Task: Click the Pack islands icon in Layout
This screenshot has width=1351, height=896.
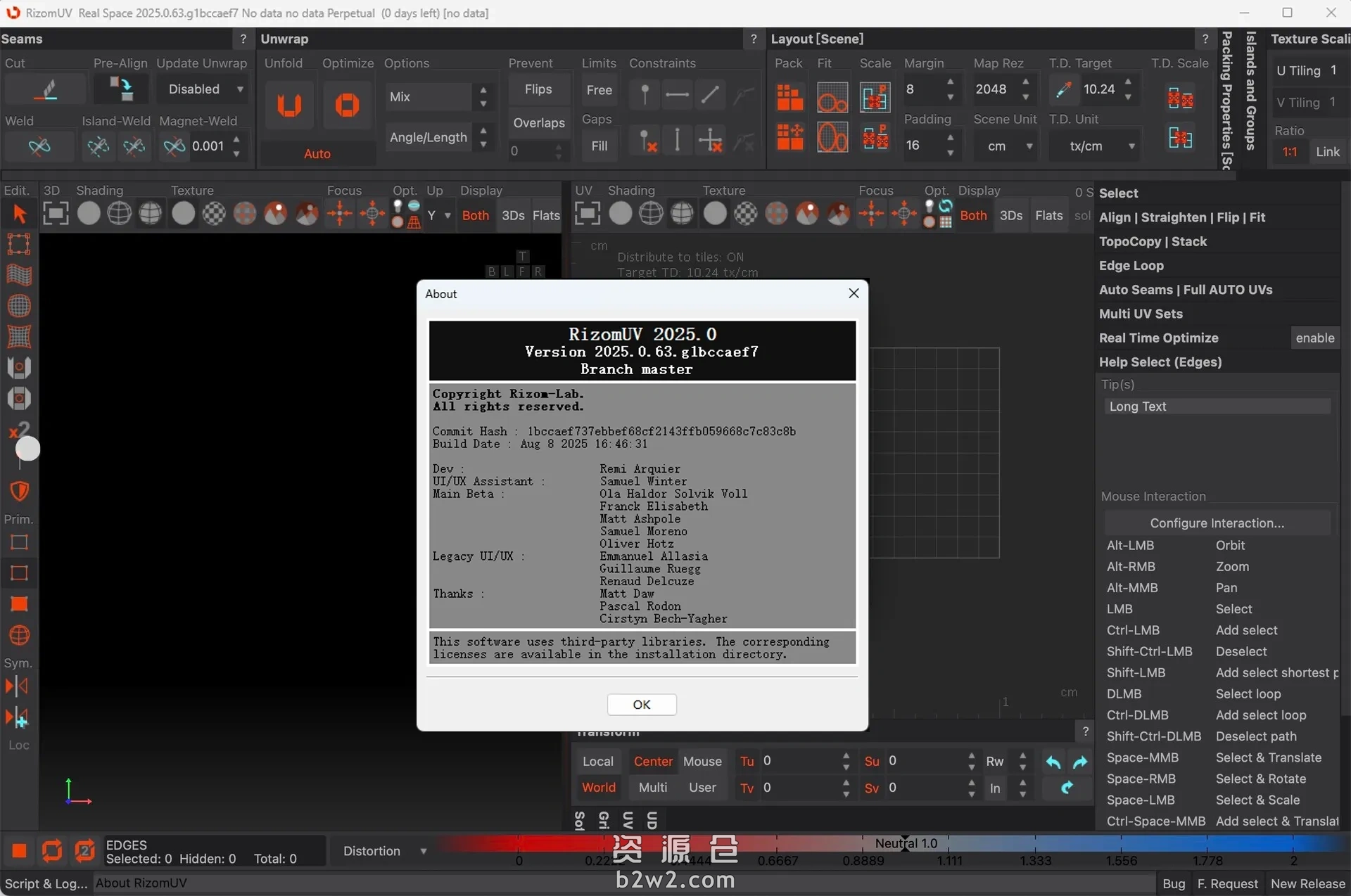Action: coord(789,97)
